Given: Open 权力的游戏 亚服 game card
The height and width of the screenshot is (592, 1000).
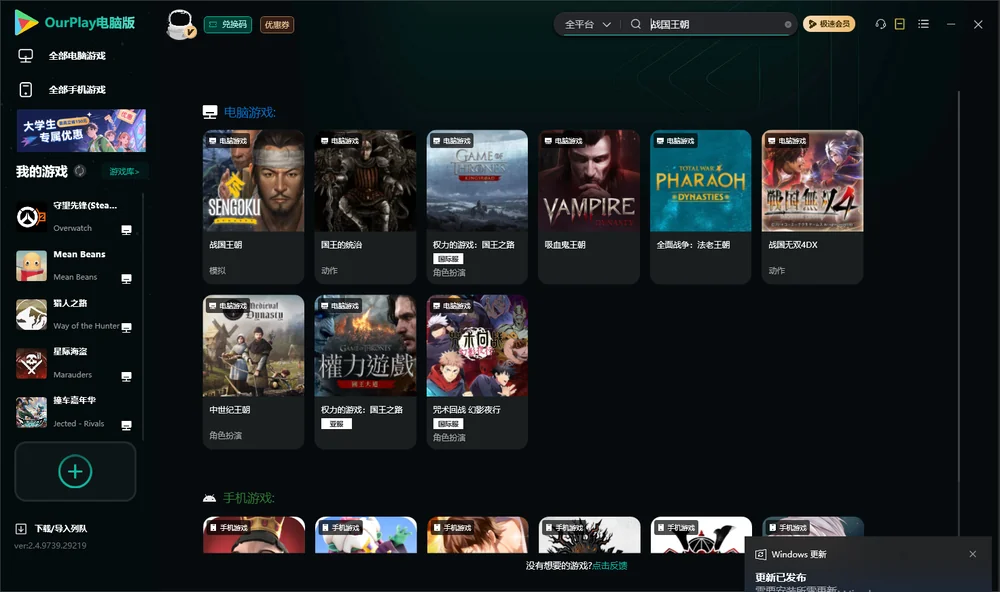Looking at the screenshot, I should (365, 372).
